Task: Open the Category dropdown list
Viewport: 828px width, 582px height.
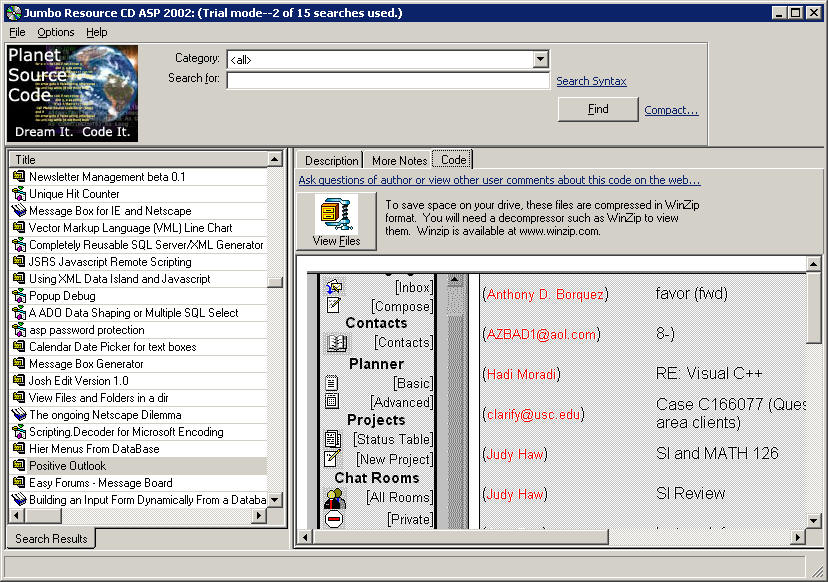Action: 540,59
